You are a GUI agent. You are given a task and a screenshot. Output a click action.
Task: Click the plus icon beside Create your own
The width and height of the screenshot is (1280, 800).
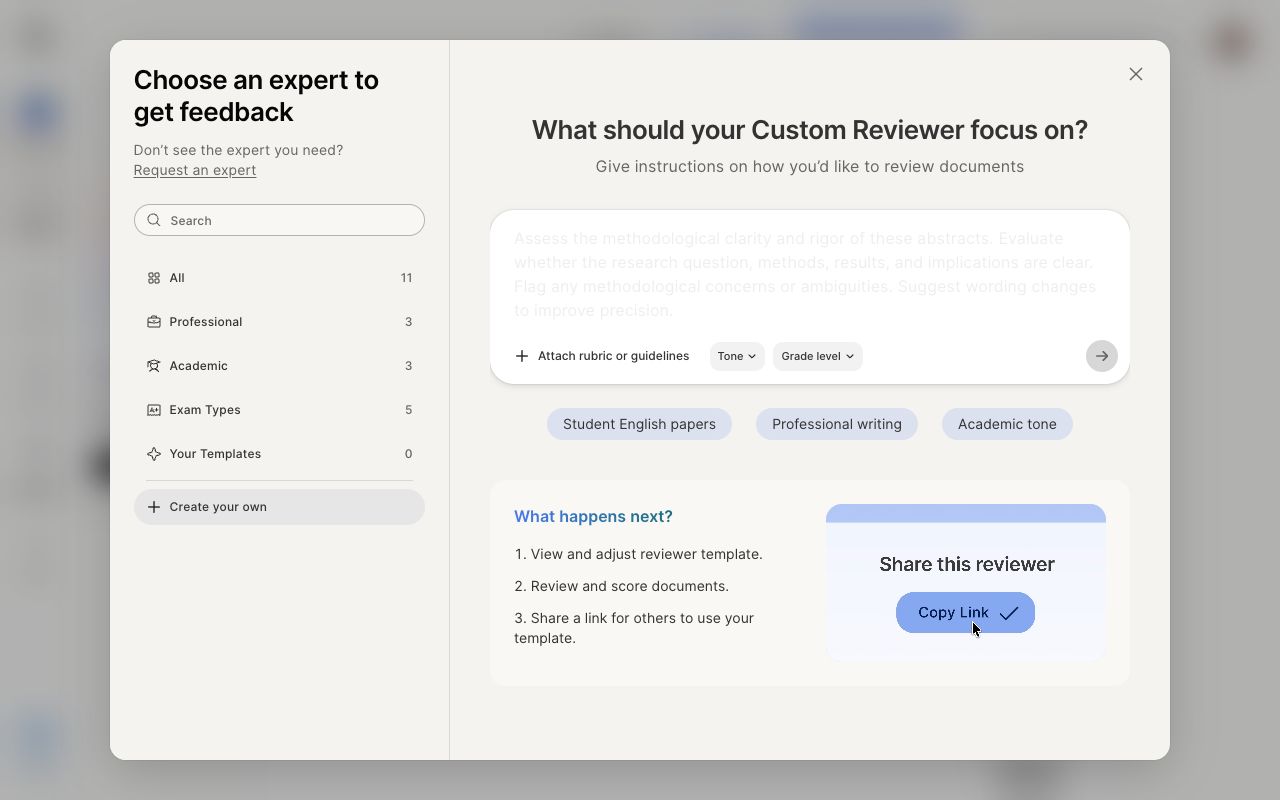click(x=154, y=507)
